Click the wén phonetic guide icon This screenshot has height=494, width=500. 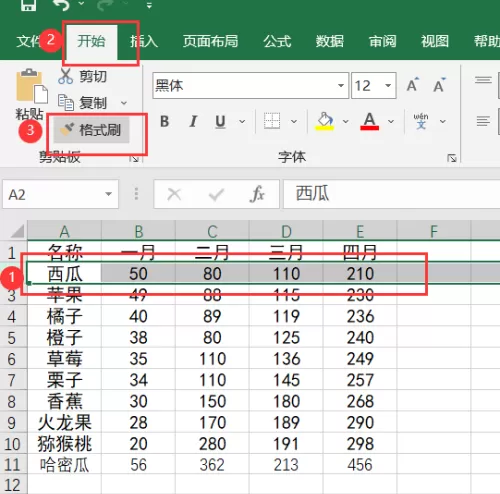pos(421,121)
